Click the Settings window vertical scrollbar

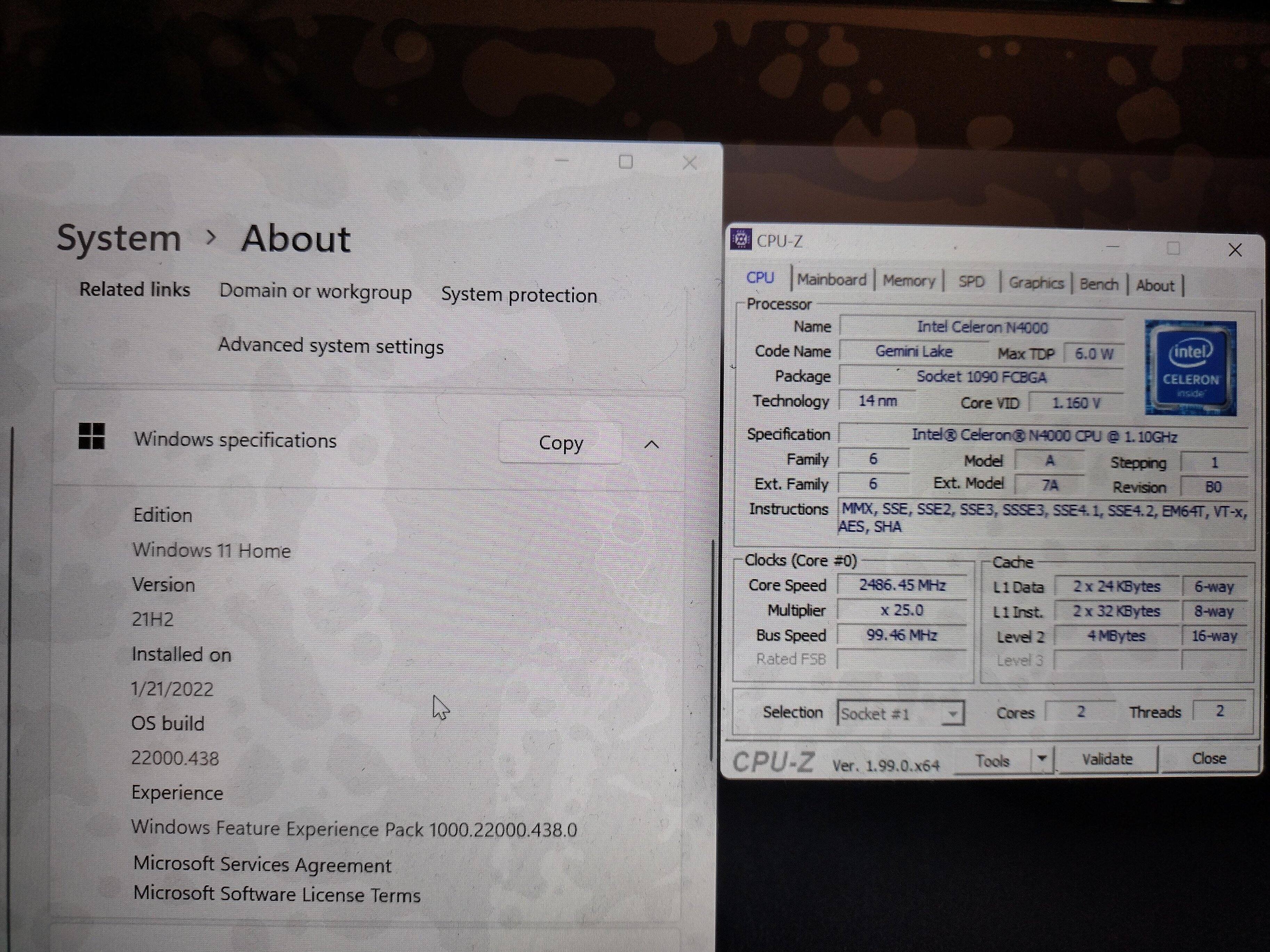[x=713, y=649]
